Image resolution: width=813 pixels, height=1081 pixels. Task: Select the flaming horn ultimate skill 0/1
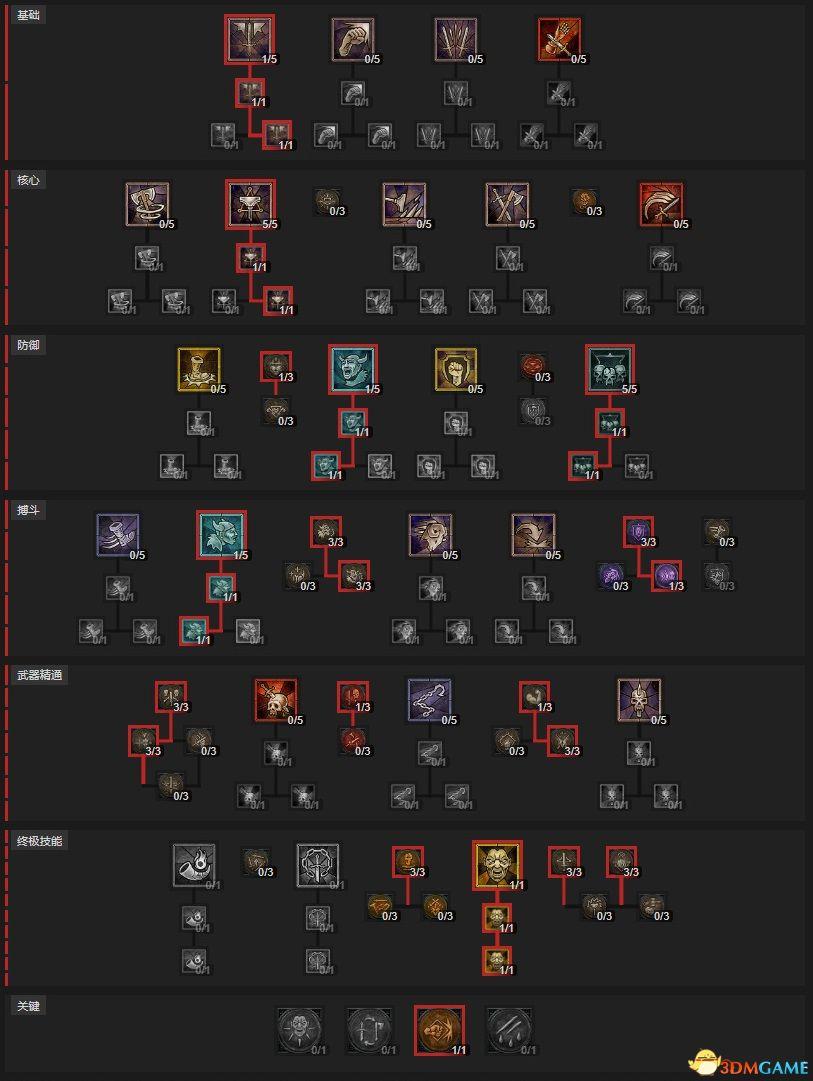[x=194, y=865]
